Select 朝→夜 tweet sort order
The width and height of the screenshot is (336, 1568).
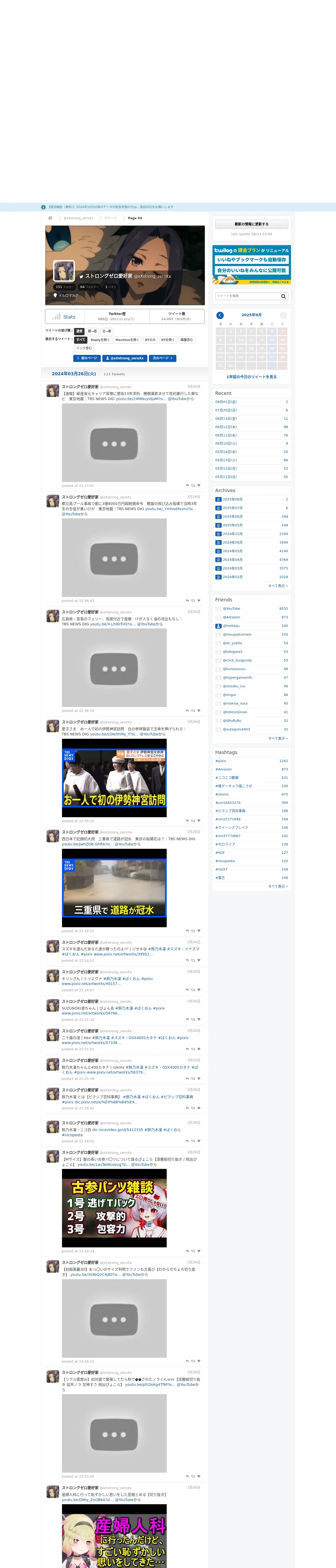(92, 331)
